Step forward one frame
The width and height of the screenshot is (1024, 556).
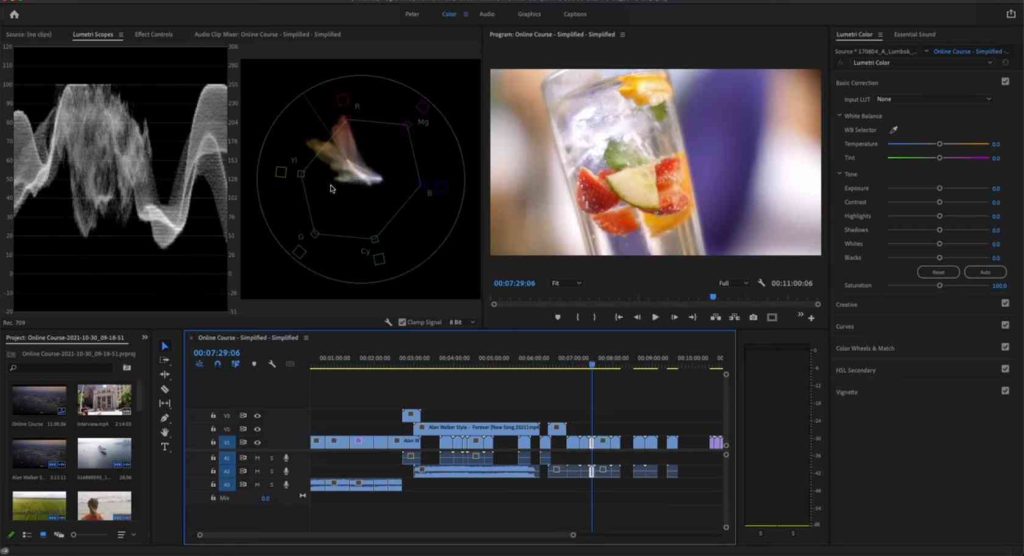674,317
